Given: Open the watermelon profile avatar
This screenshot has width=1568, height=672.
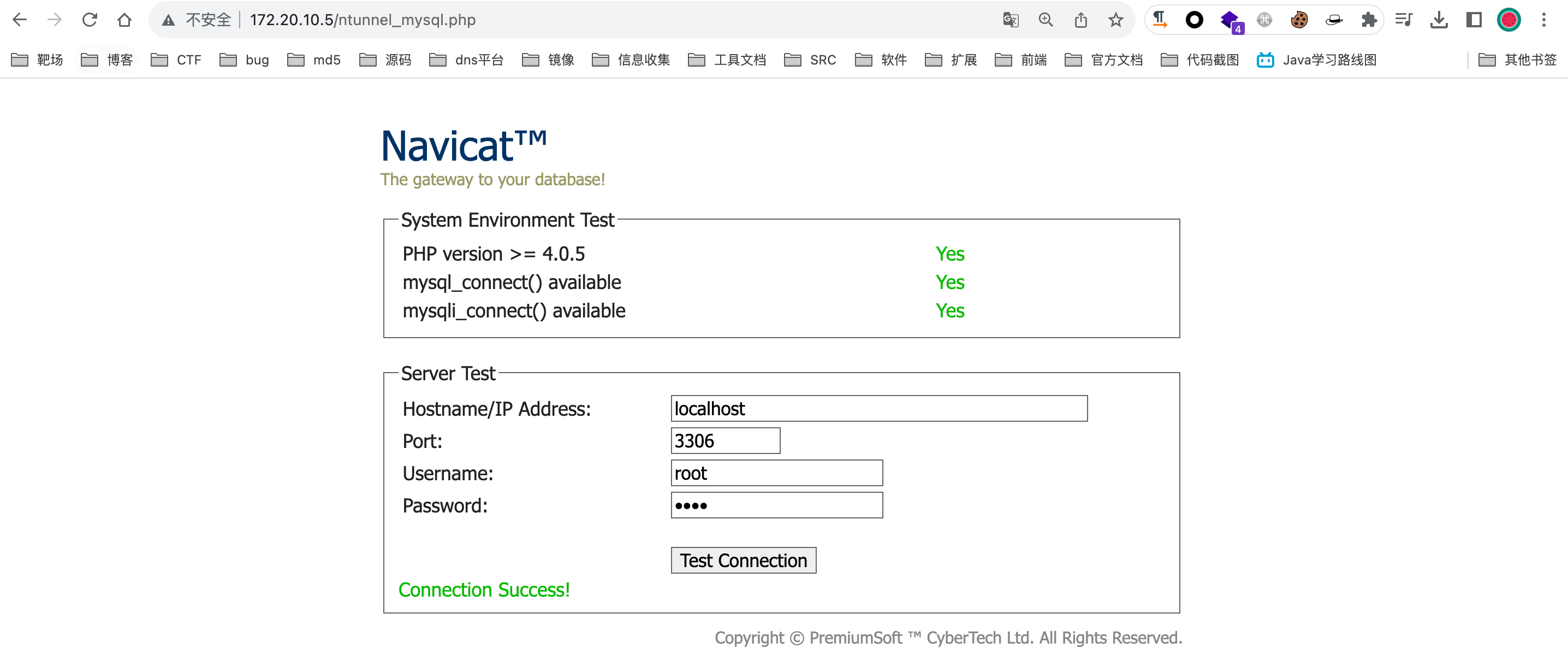Looking at the screenshot, I should pyautogui.click(x=1509, y=20).
